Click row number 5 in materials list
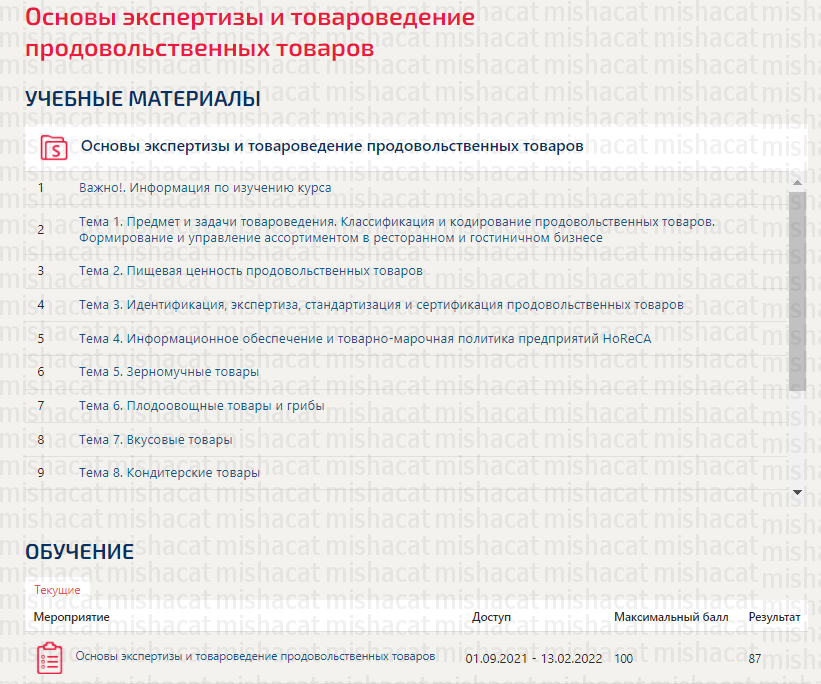The height and width of the screenshot is (684, 821). pyautogui.click(x=41, y=339)
